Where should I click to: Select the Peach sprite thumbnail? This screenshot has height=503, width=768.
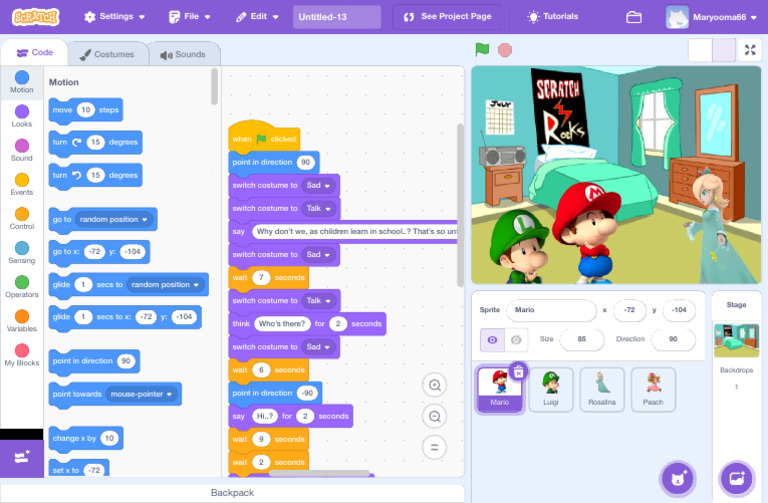click(x=653, y=390)
